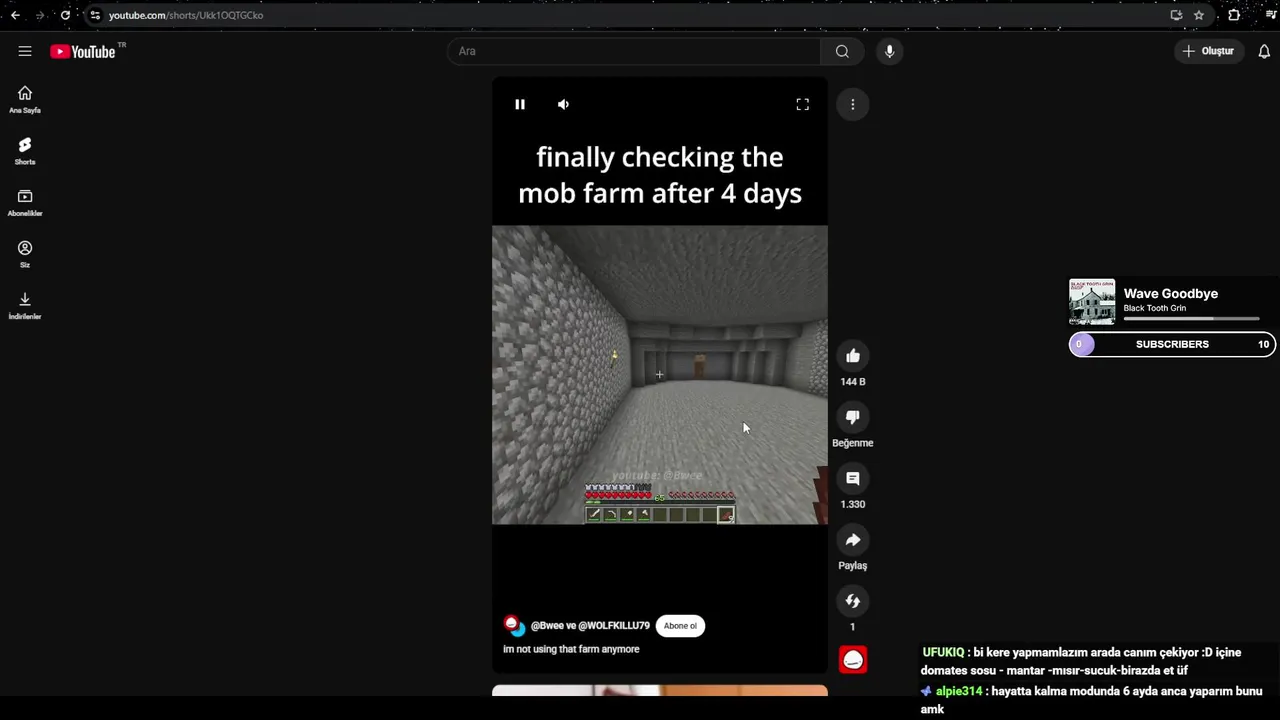Screen dimensions: 1280x720
Task: Share the Short via Paylaş
Action: (853, 540)
